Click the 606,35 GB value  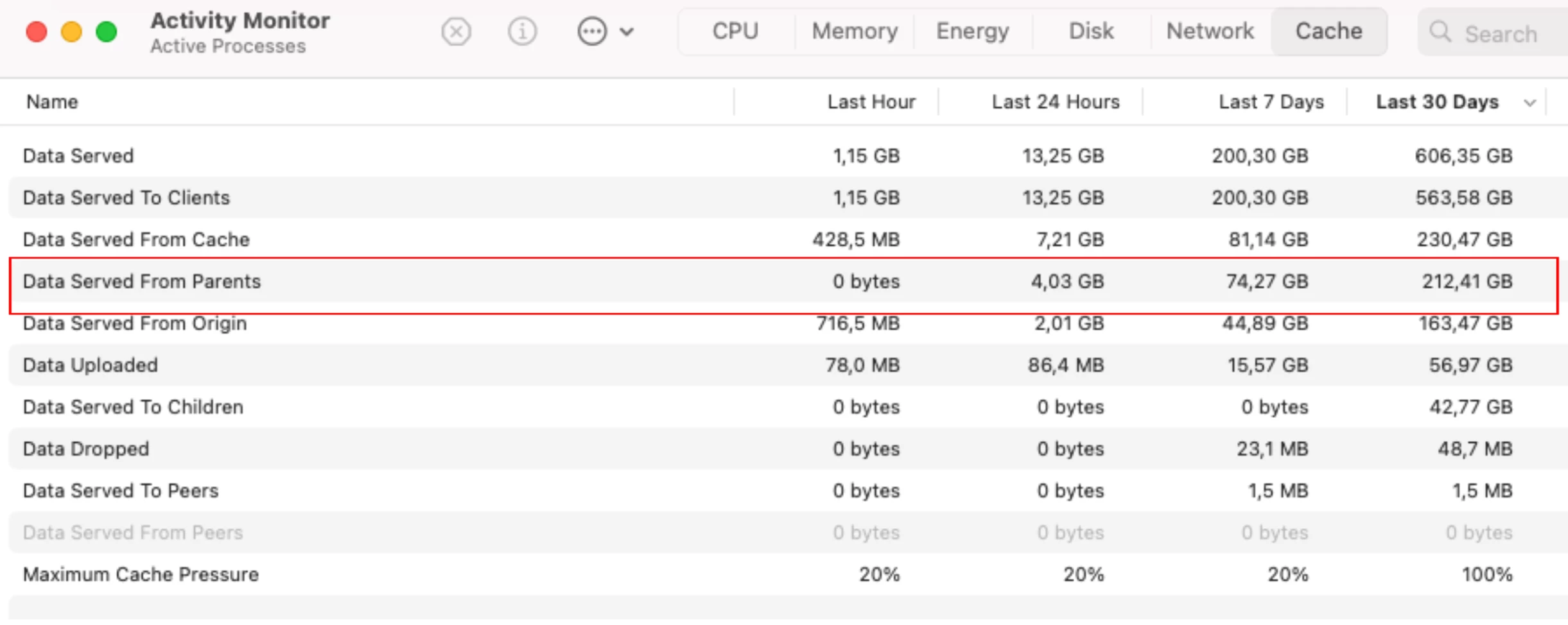coord(1463,156)
